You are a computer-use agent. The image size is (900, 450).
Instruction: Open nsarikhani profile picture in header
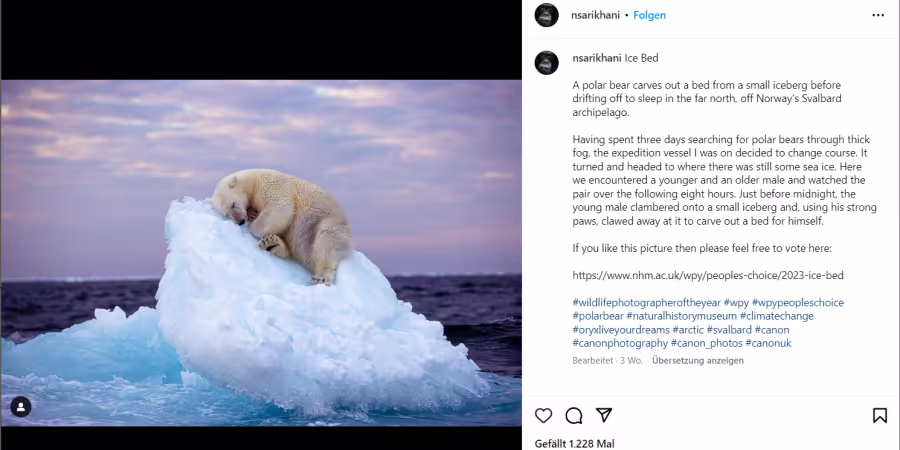(x=546, y=15)
